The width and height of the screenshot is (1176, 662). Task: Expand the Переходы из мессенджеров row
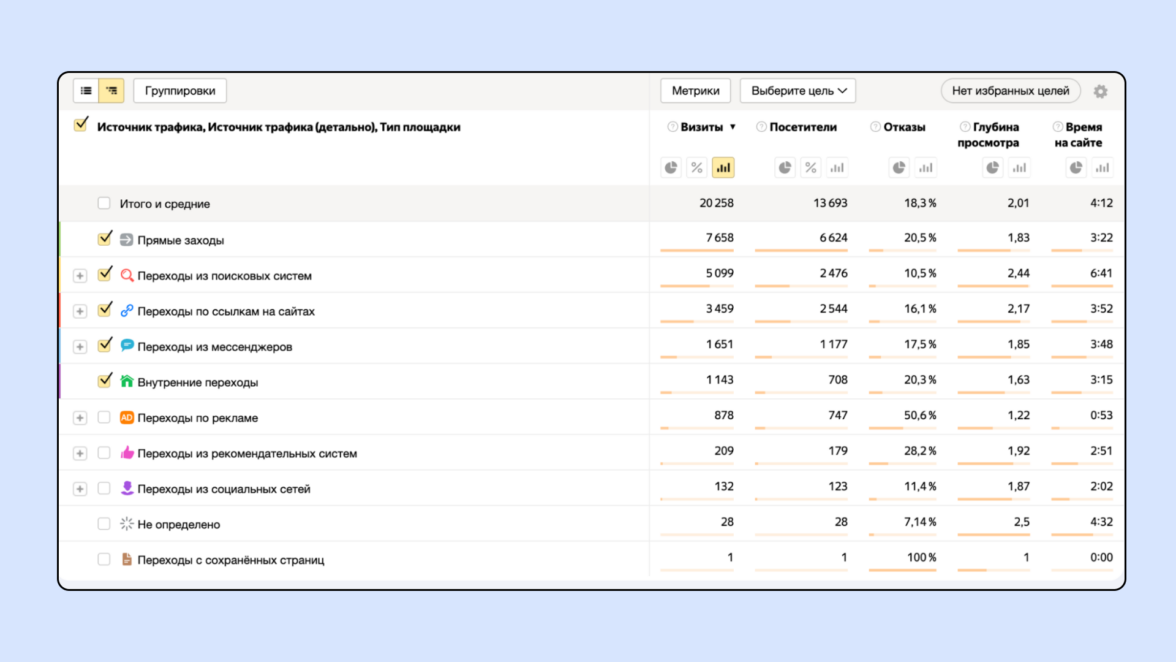[x=80, y=347]
